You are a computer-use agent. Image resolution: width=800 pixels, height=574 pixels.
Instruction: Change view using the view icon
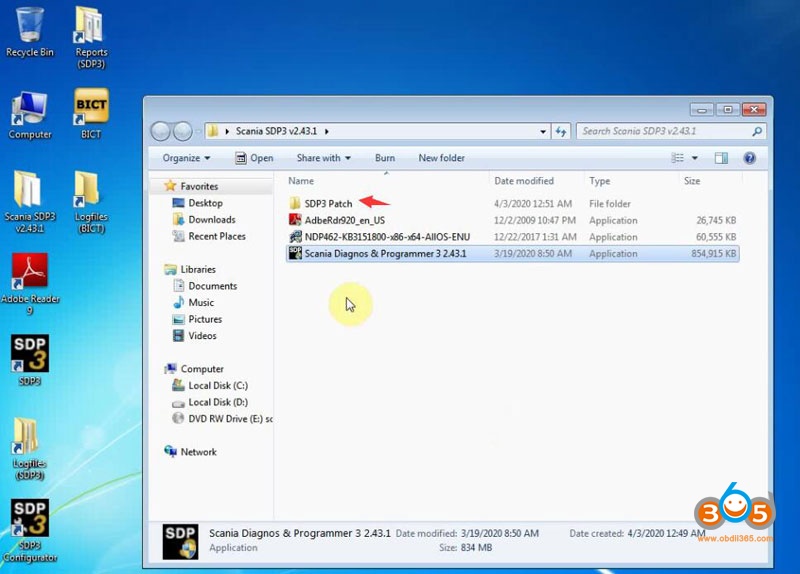pyautogui.click(x=678, y=158)
